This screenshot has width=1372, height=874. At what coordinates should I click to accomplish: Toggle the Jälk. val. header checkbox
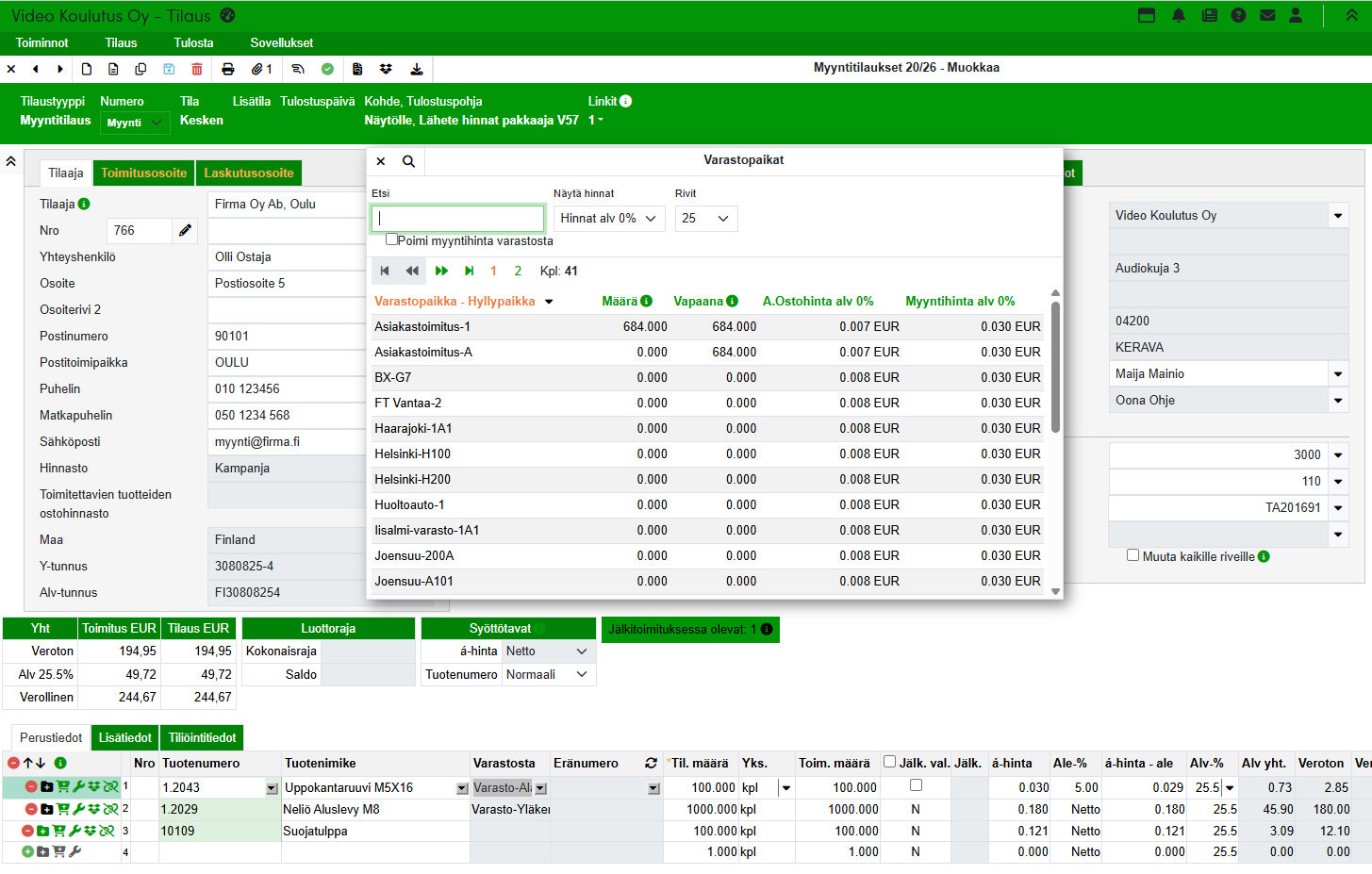pos(889,762)
